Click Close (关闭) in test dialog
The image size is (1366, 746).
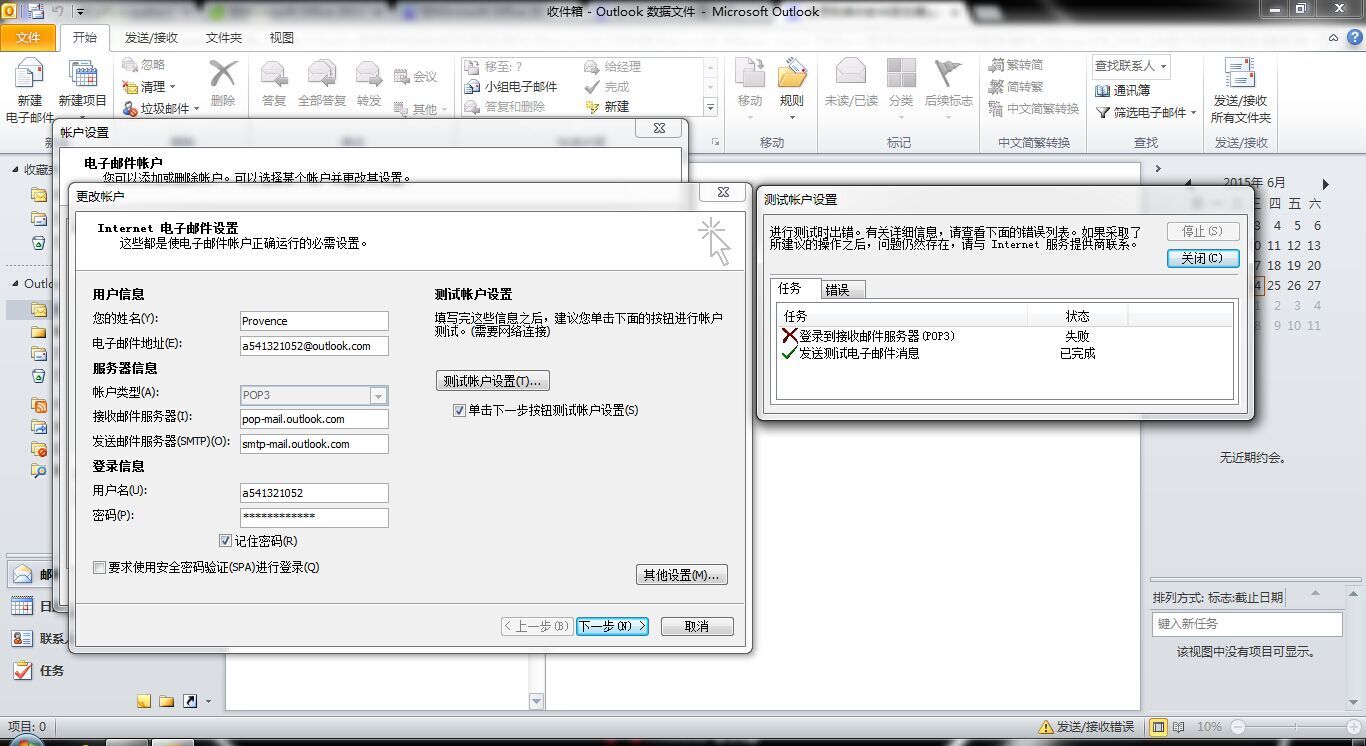pyautogui.click(x=1203, y=258)
